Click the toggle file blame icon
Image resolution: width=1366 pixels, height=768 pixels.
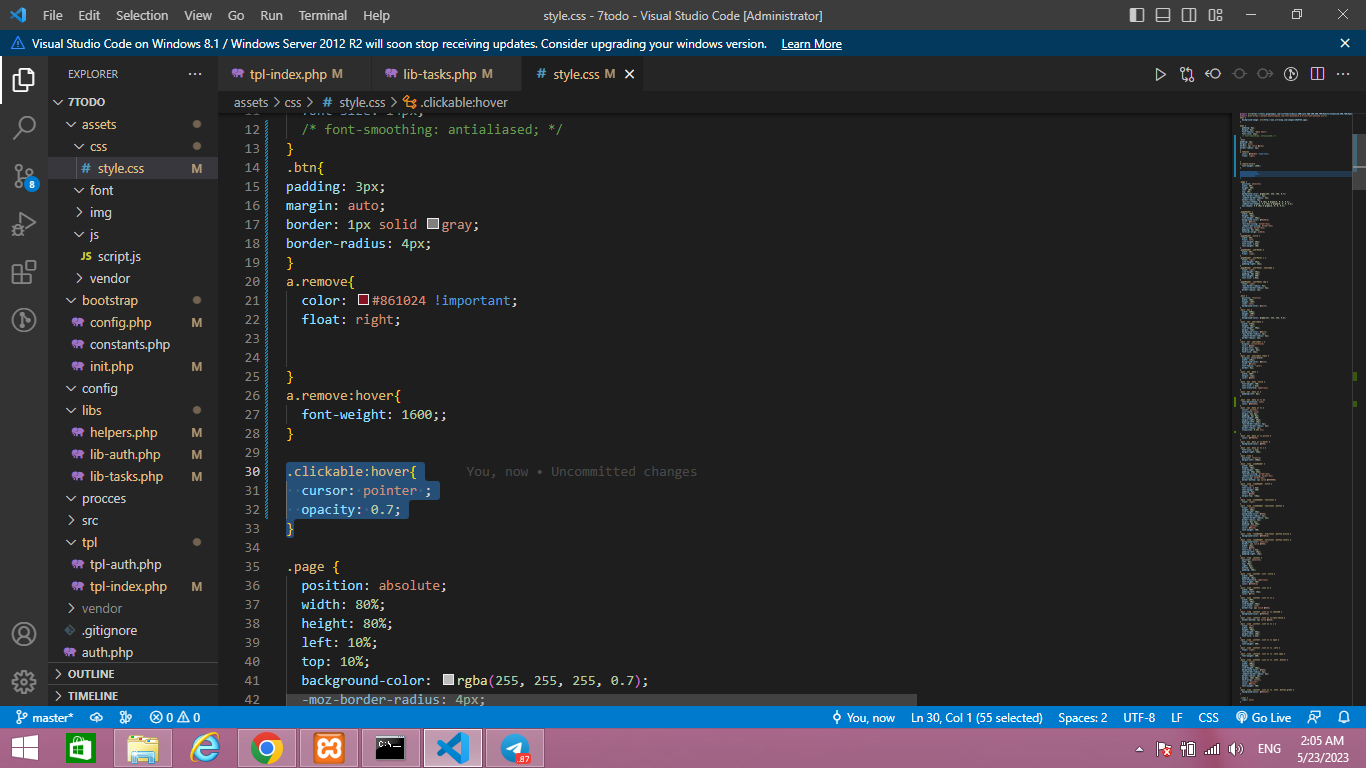[1291, 74]
